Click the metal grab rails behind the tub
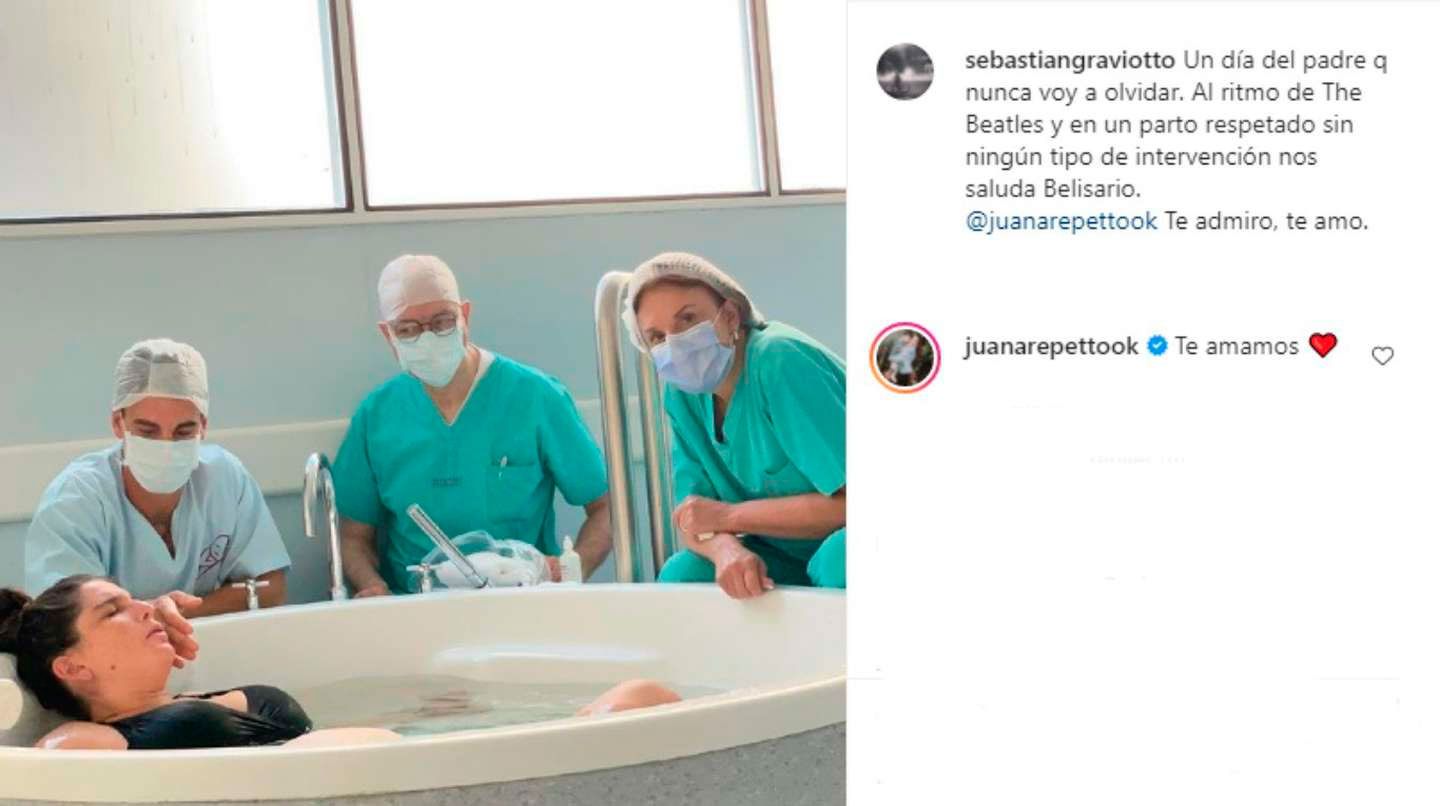 [632, 425]
